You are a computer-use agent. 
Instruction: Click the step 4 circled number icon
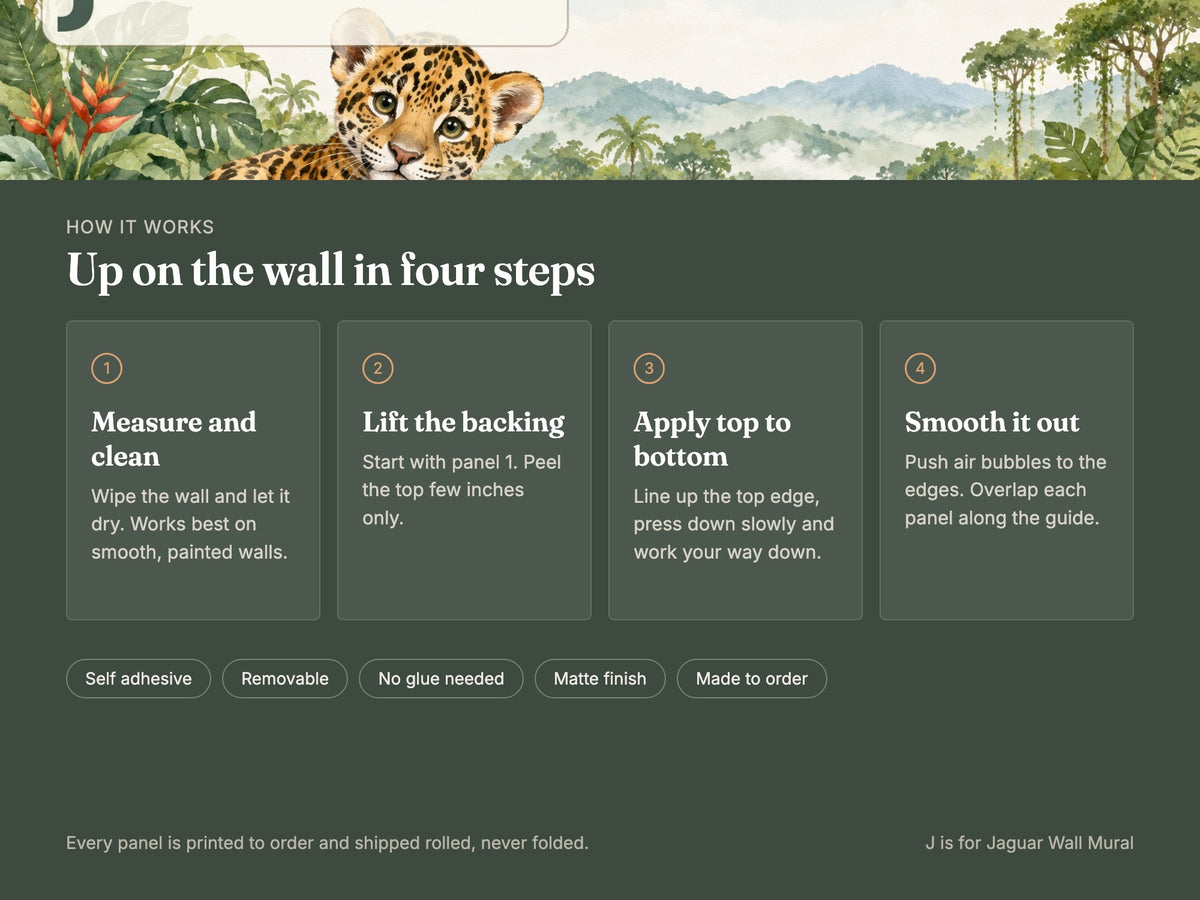click(x=920, y=369)
